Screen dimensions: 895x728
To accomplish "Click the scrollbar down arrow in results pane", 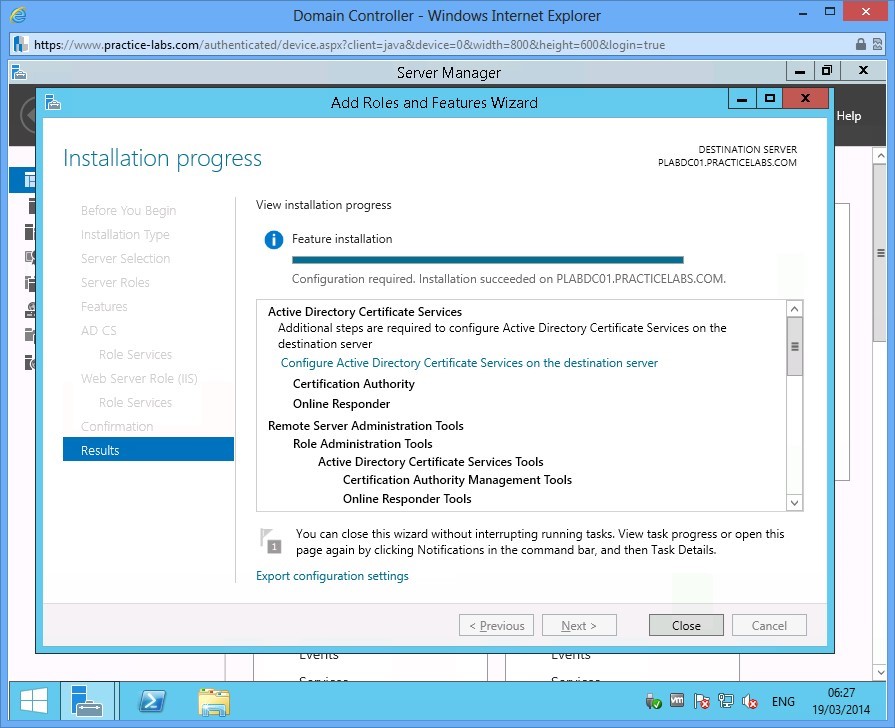I will (794, 502).
